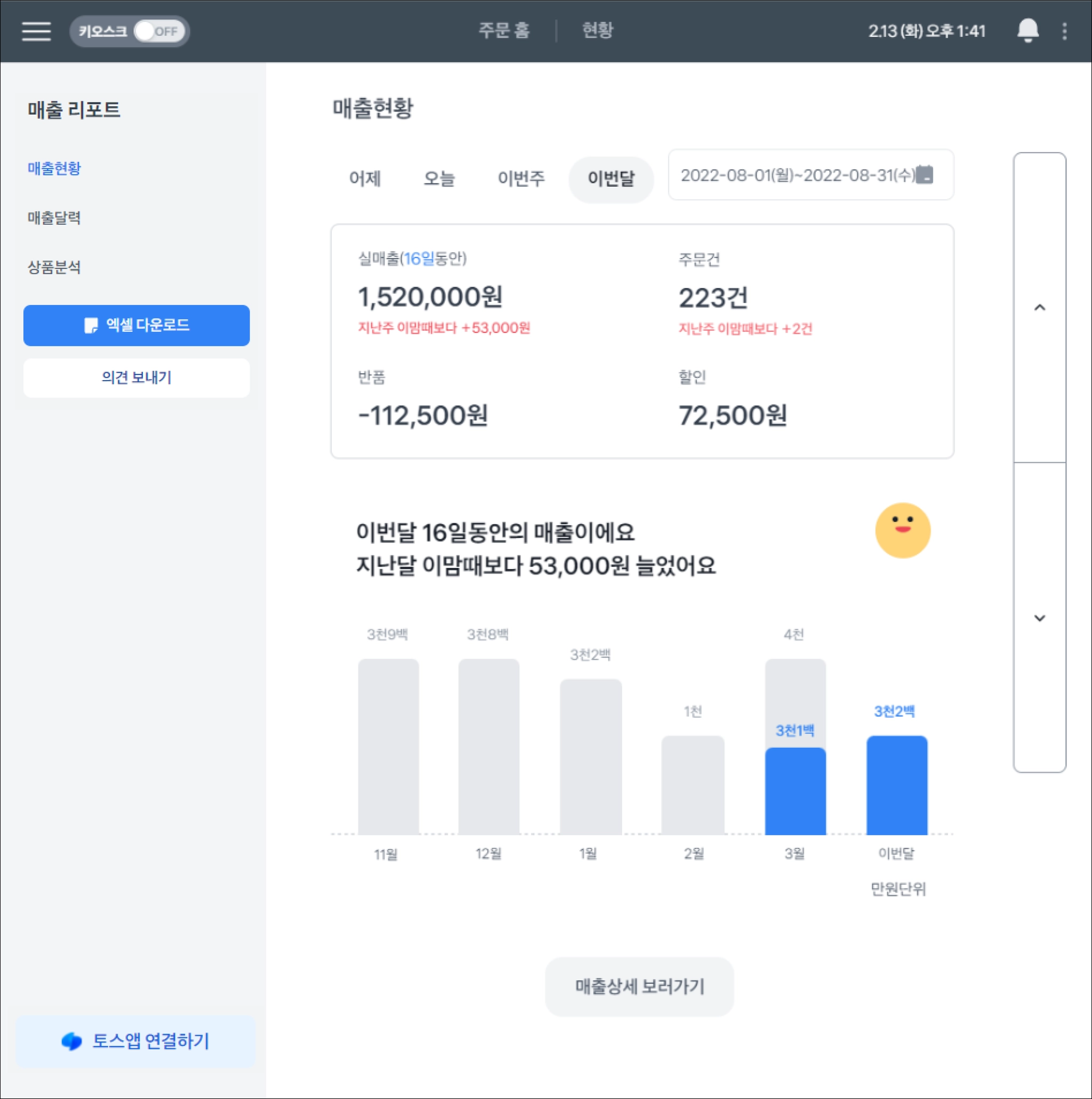Click the Excel download document icon

point(91,325)
